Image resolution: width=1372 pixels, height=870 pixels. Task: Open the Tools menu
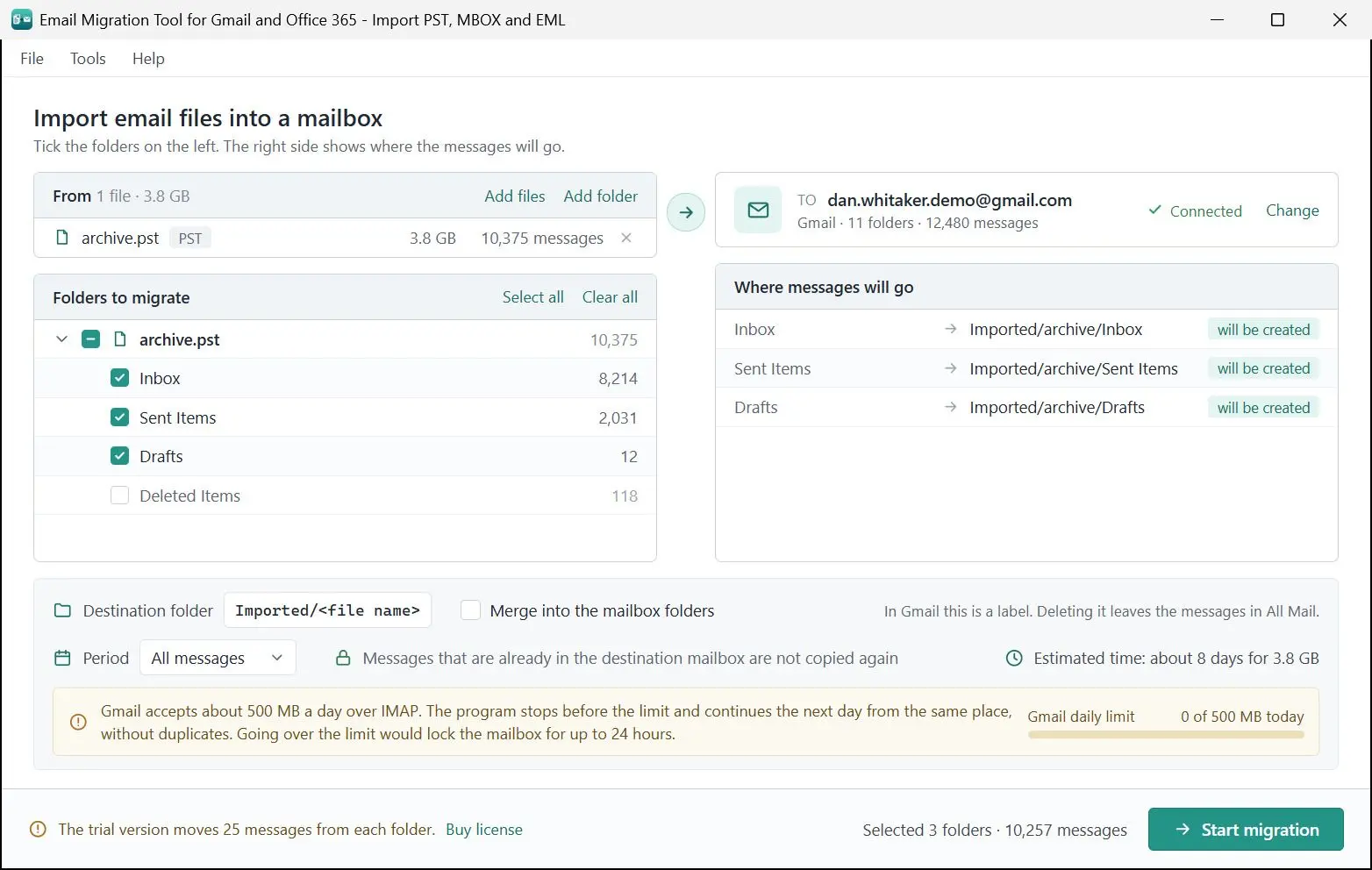coord(88,58)
